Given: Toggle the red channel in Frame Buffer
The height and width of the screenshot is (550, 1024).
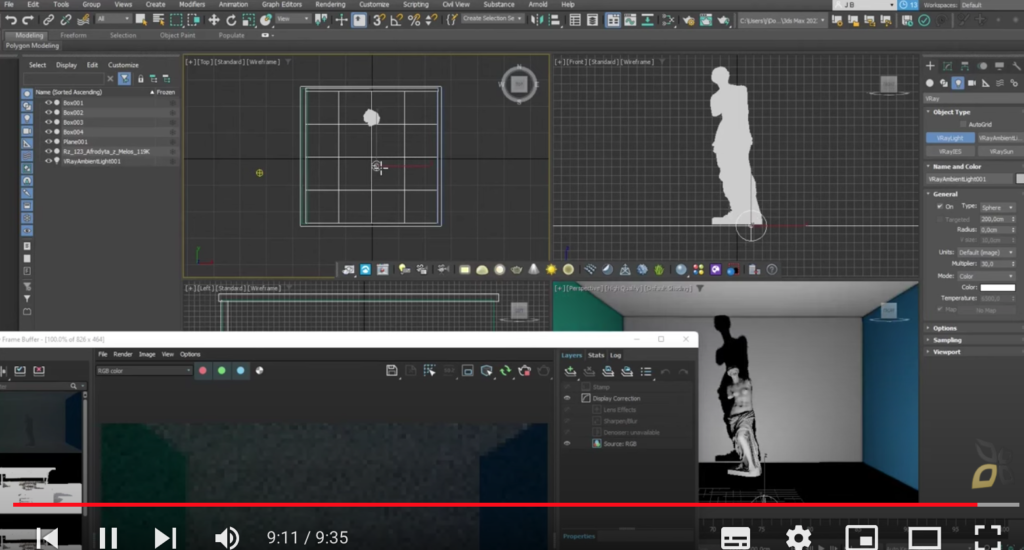Looking at the screenshot, I should 203,370.
